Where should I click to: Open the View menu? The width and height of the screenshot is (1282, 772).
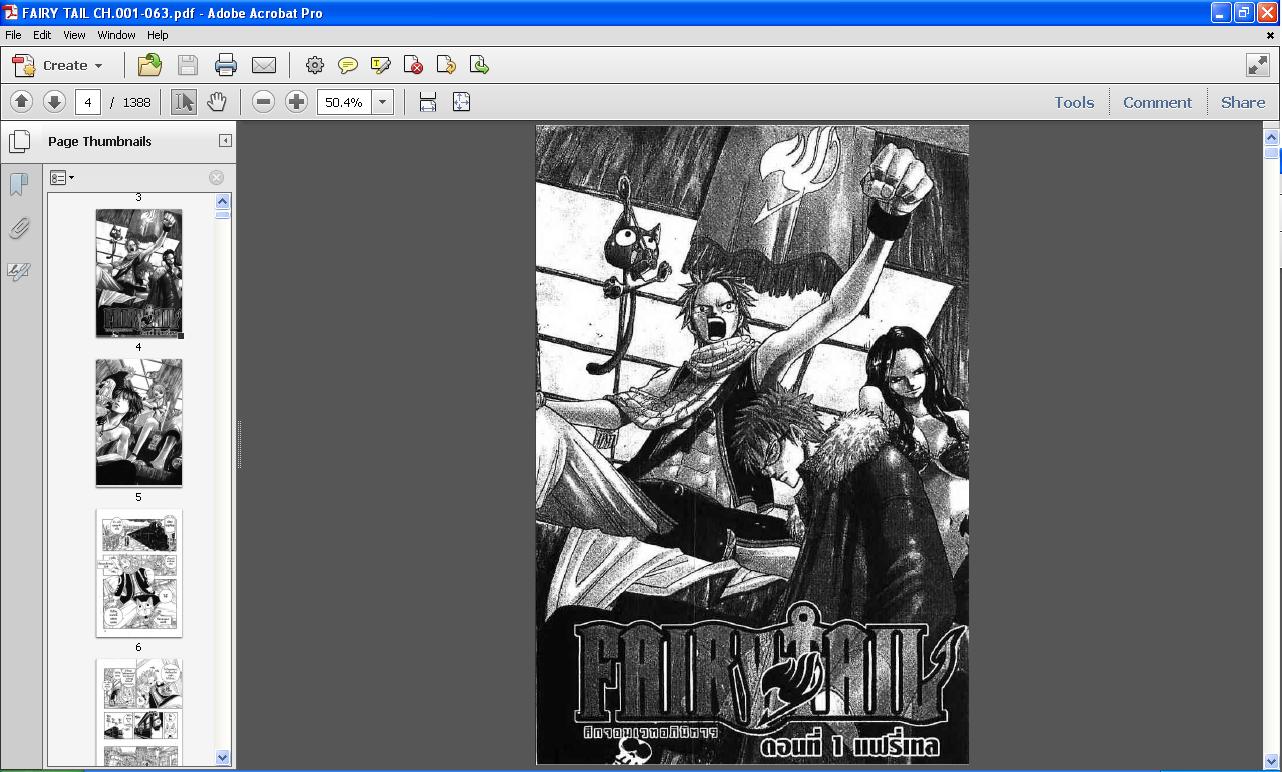click(74, 34)
